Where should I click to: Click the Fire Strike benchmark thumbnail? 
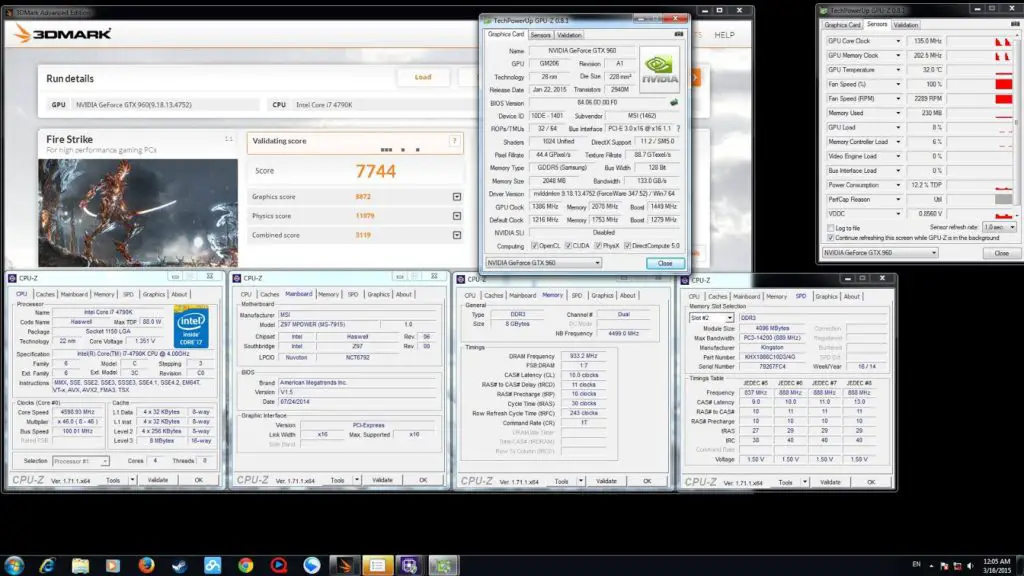pos(138,212)
